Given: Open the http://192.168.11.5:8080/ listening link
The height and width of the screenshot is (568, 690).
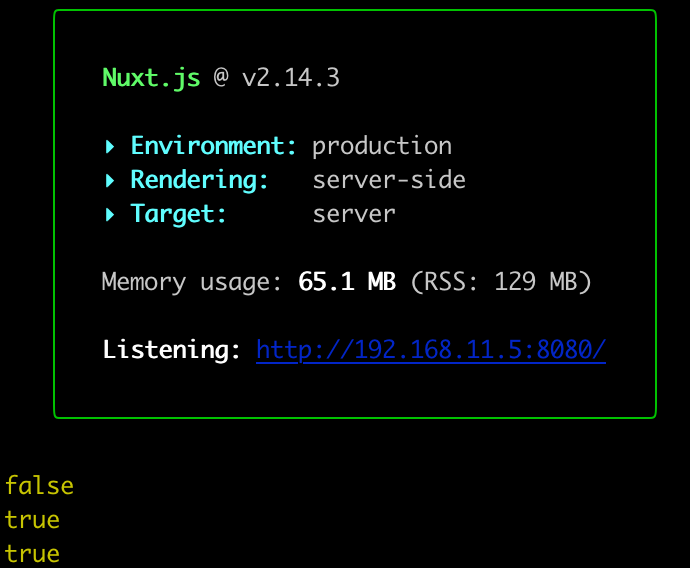Looking at the screenshot, I should pyautogui.click(x=431, y=350).
